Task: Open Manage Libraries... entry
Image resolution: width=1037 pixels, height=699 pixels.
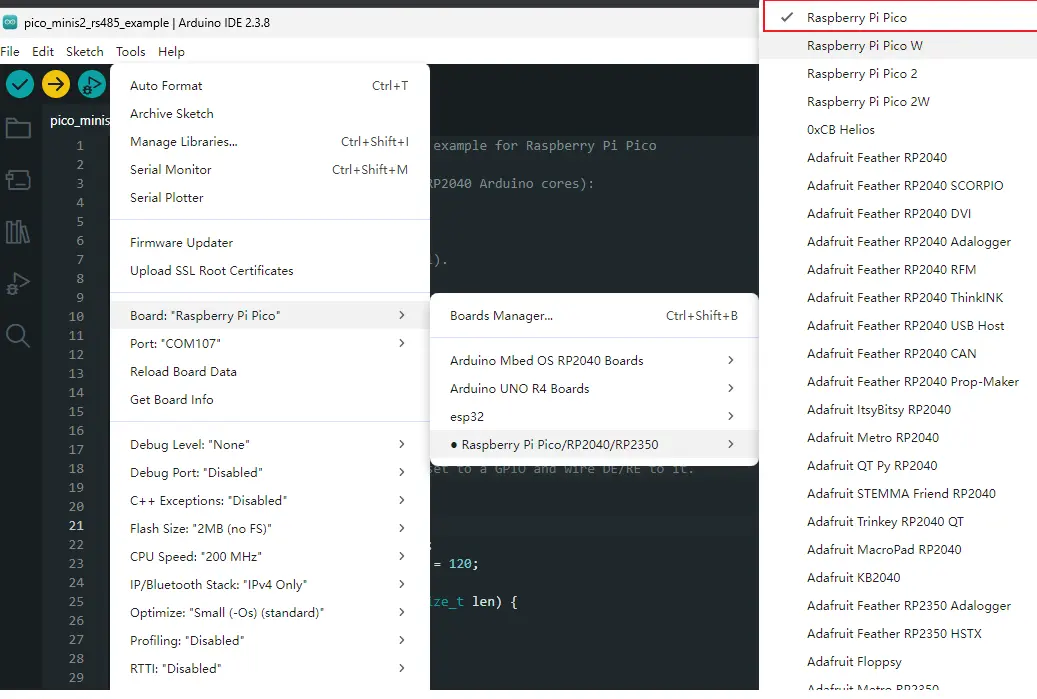Action: click(270, 142)
